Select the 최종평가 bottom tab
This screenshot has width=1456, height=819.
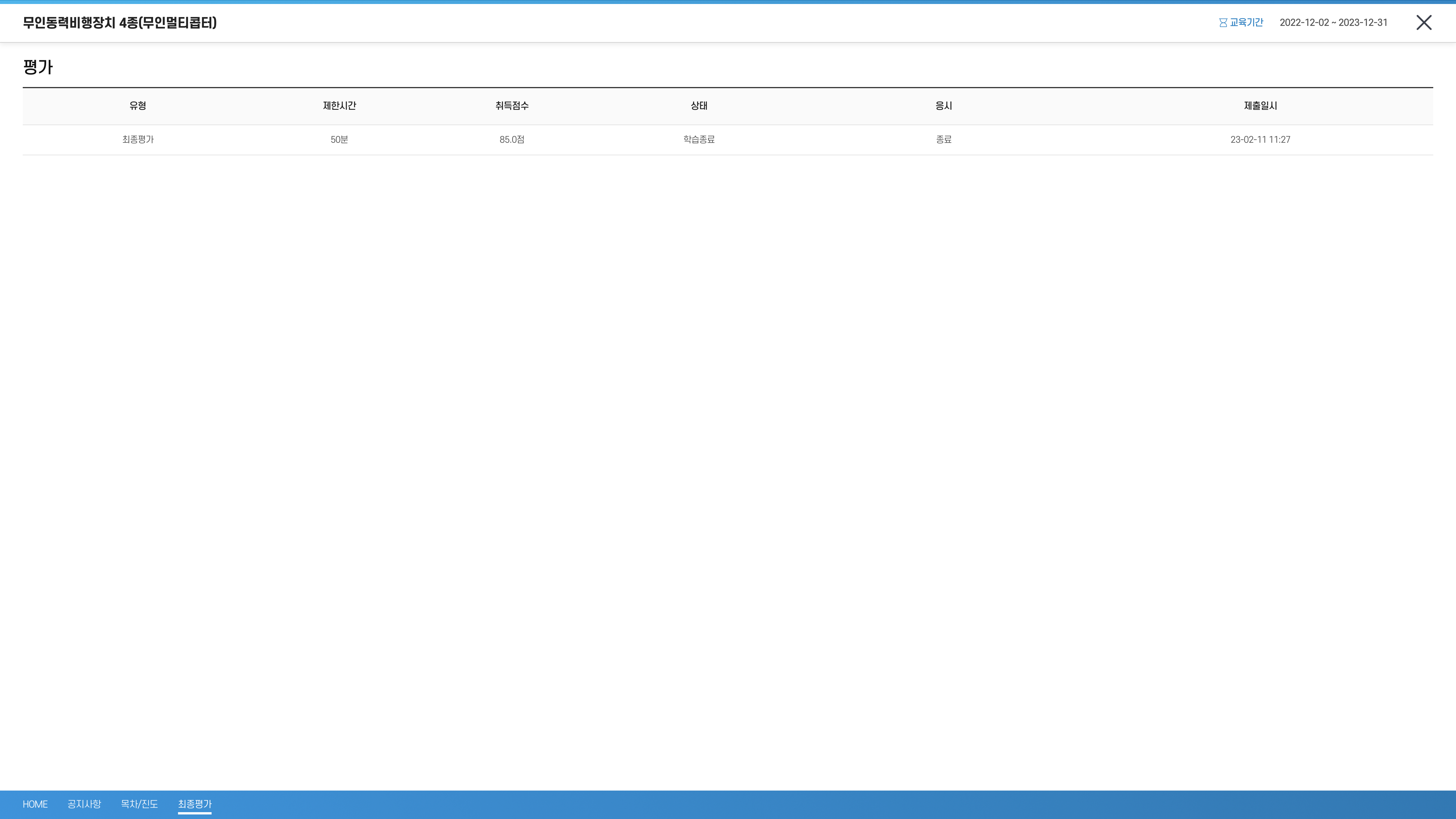[x=195, y=804]
